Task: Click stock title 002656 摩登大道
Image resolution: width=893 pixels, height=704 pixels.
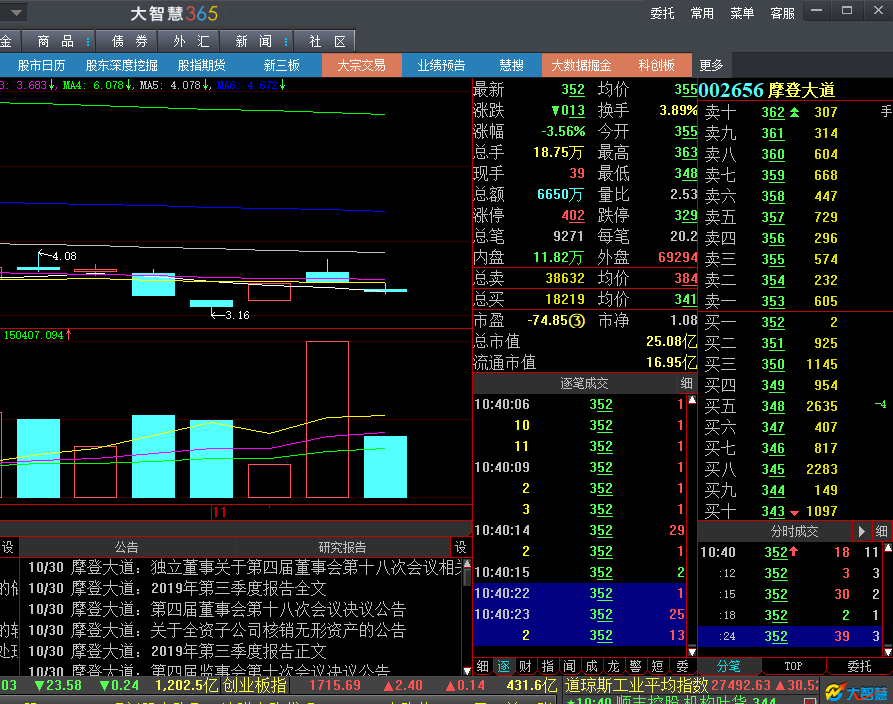Action: [766, 90]
